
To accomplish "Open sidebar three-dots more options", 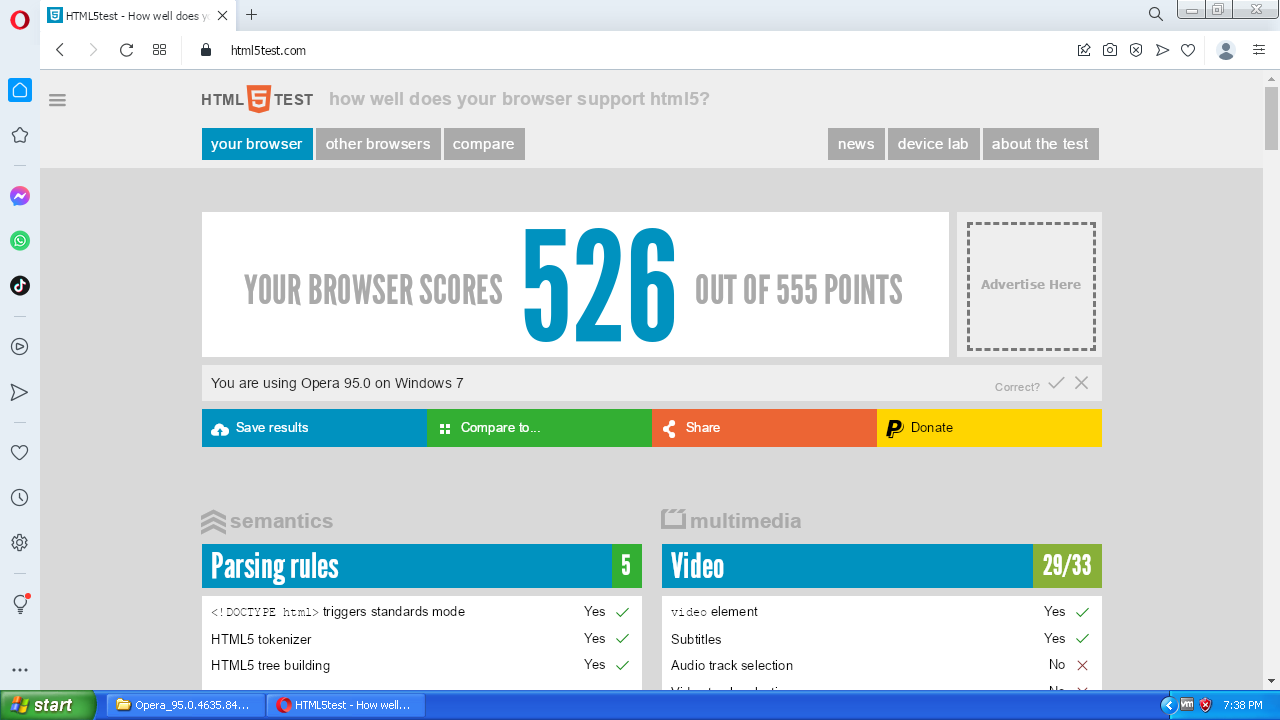I will [x=20, y=670].
